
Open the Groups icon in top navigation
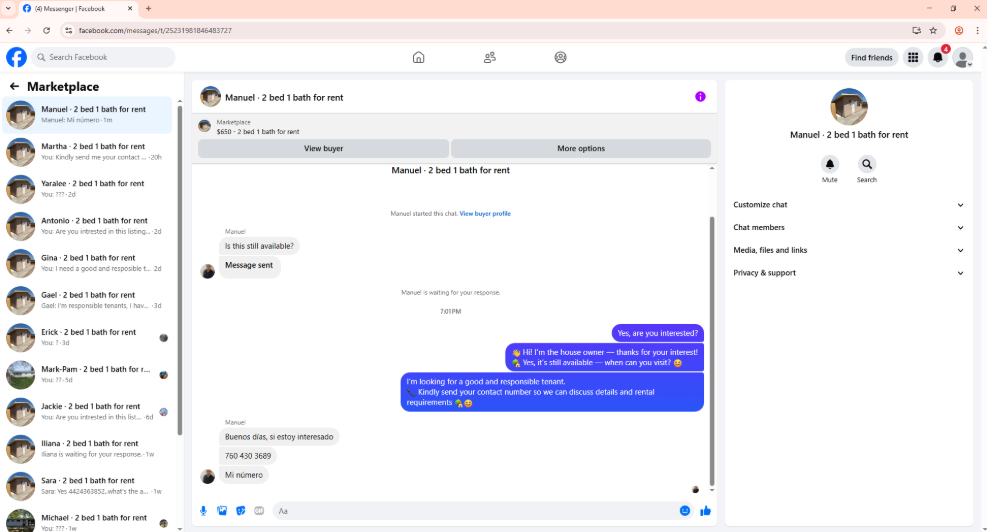tap(560, 57)
